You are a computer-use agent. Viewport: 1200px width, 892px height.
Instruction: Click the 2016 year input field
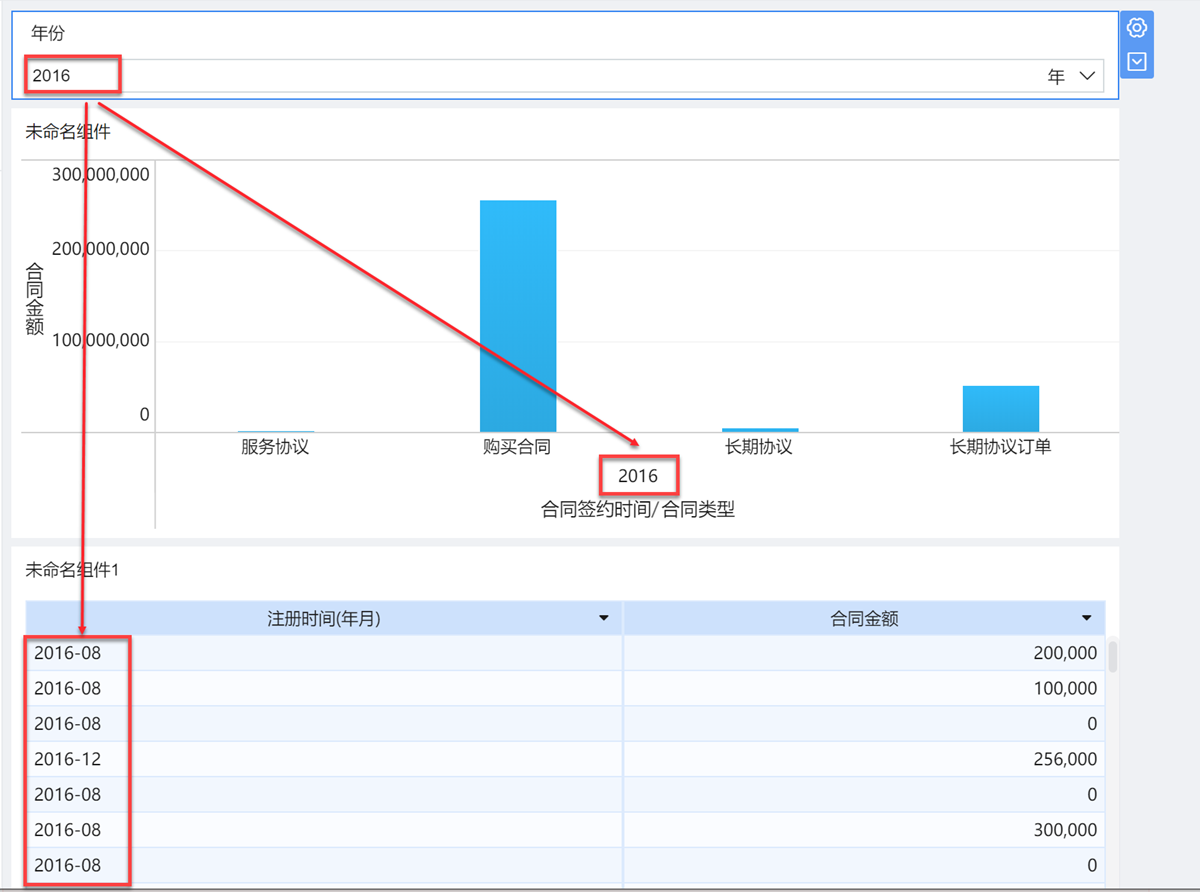pyautogui.click(x=565, y=76)
